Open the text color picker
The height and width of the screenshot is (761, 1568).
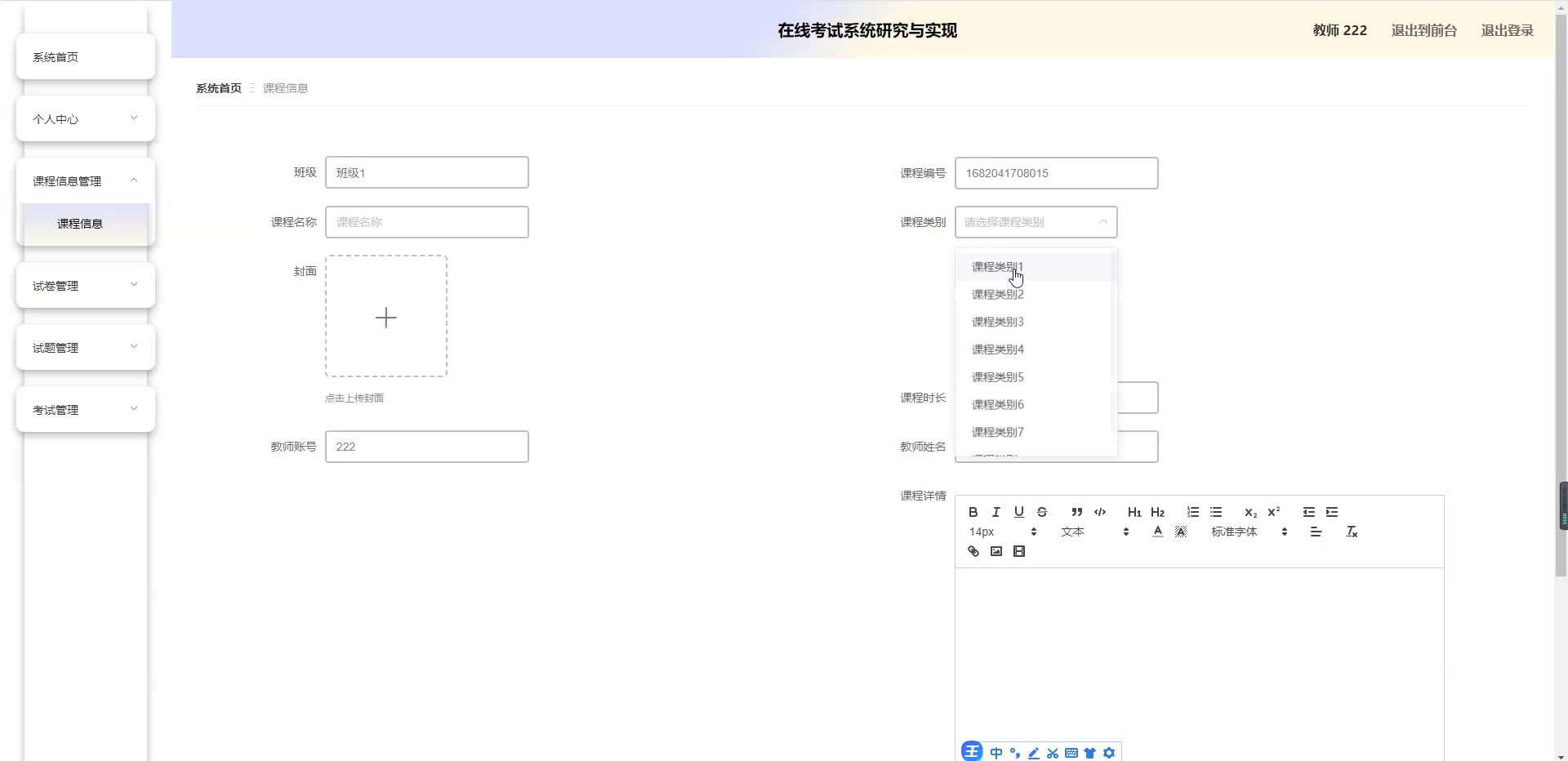tap(1157, 532)
